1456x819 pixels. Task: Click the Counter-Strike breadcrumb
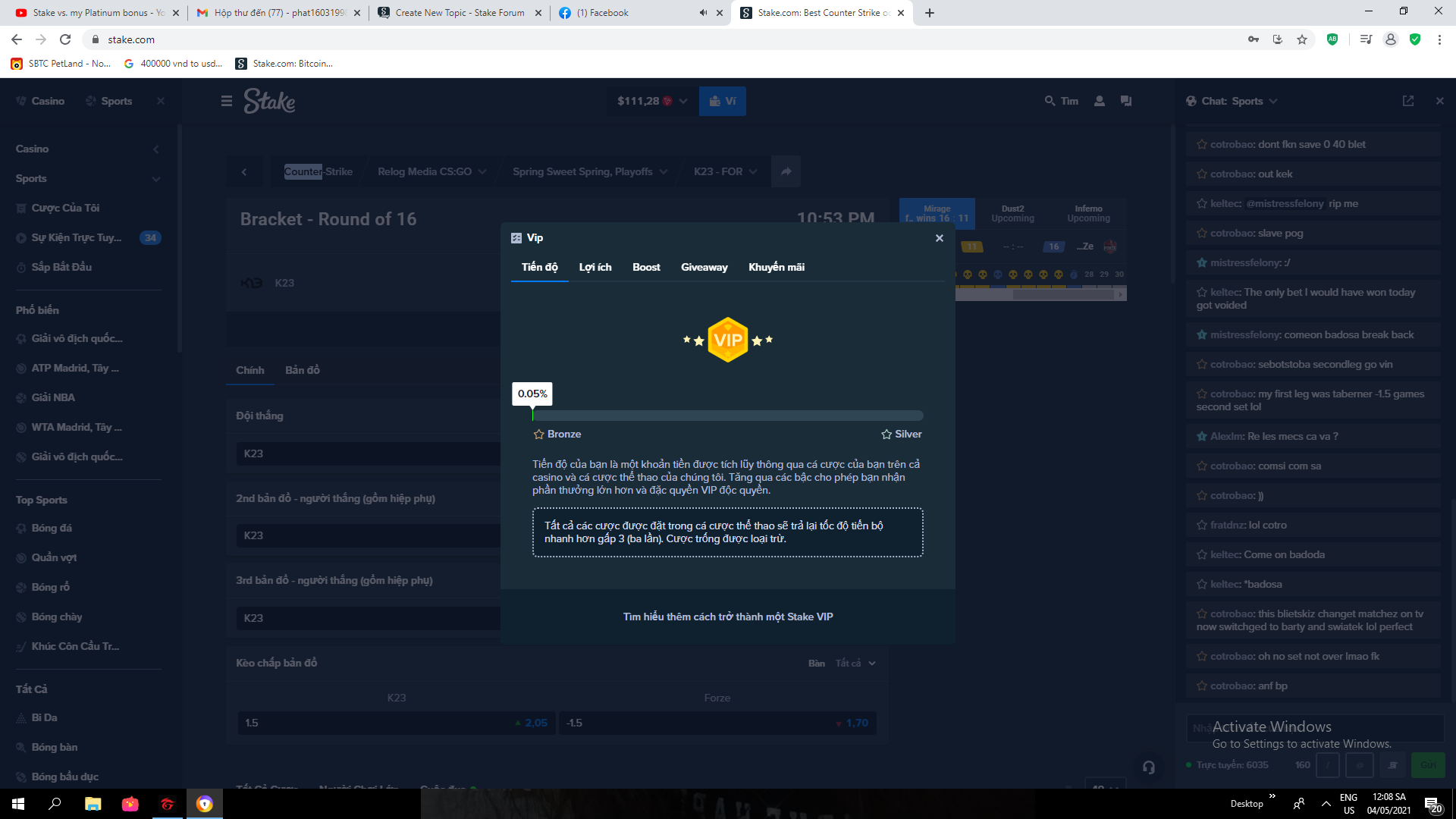pyautogui.click(x=318, y=172)
